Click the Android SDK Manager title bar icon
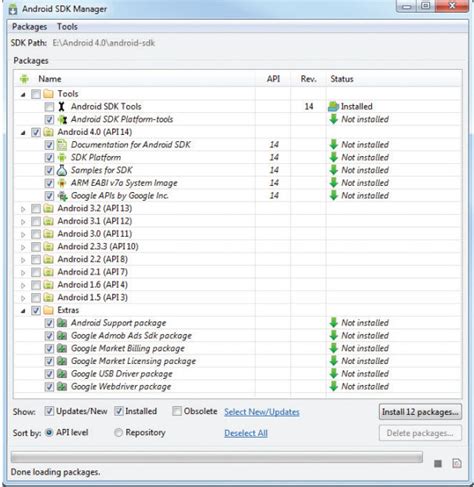 point(13,9)
